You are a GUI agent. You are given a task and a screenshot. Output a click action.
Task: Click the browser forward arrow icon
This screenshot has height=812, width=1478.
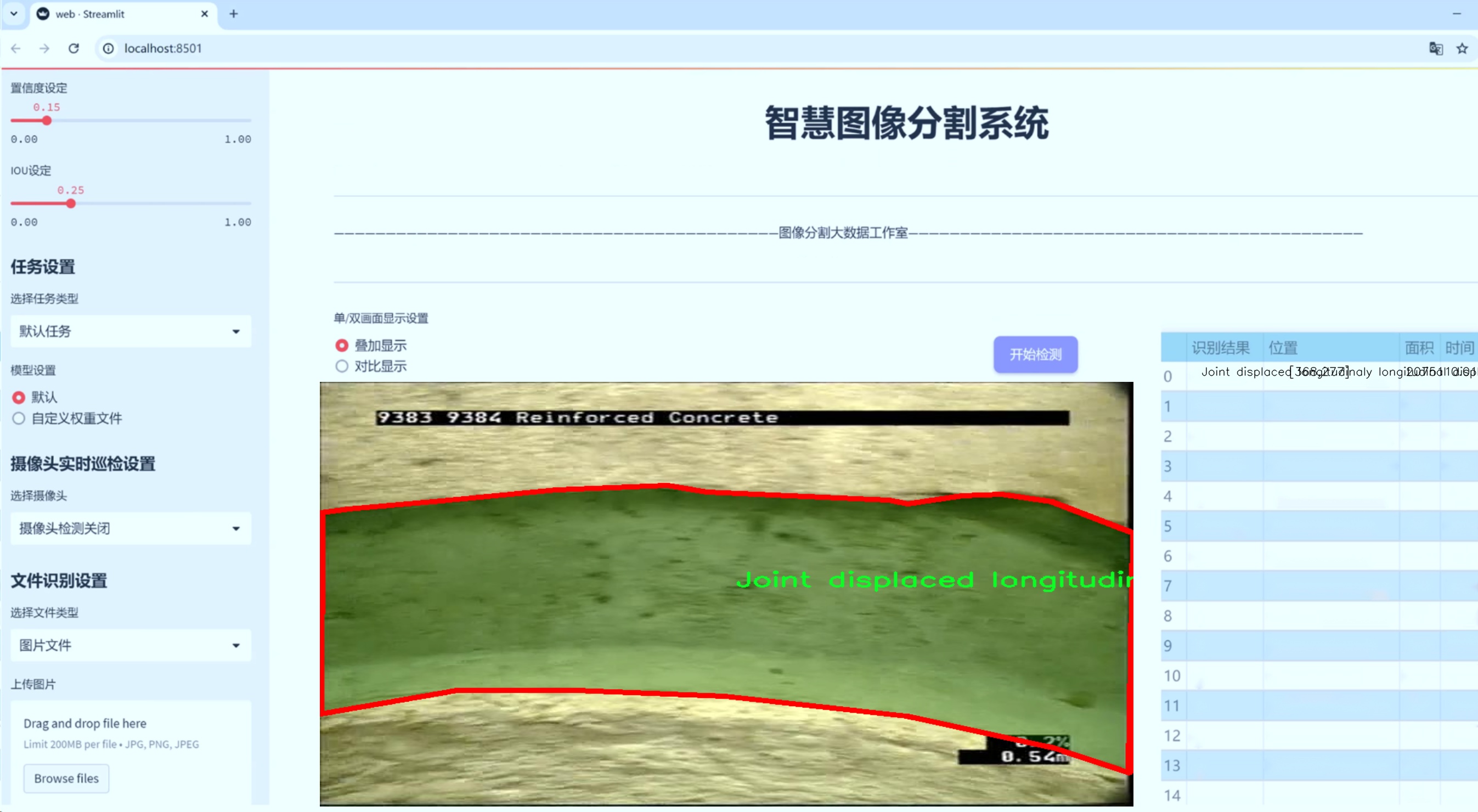pos(44,48)
